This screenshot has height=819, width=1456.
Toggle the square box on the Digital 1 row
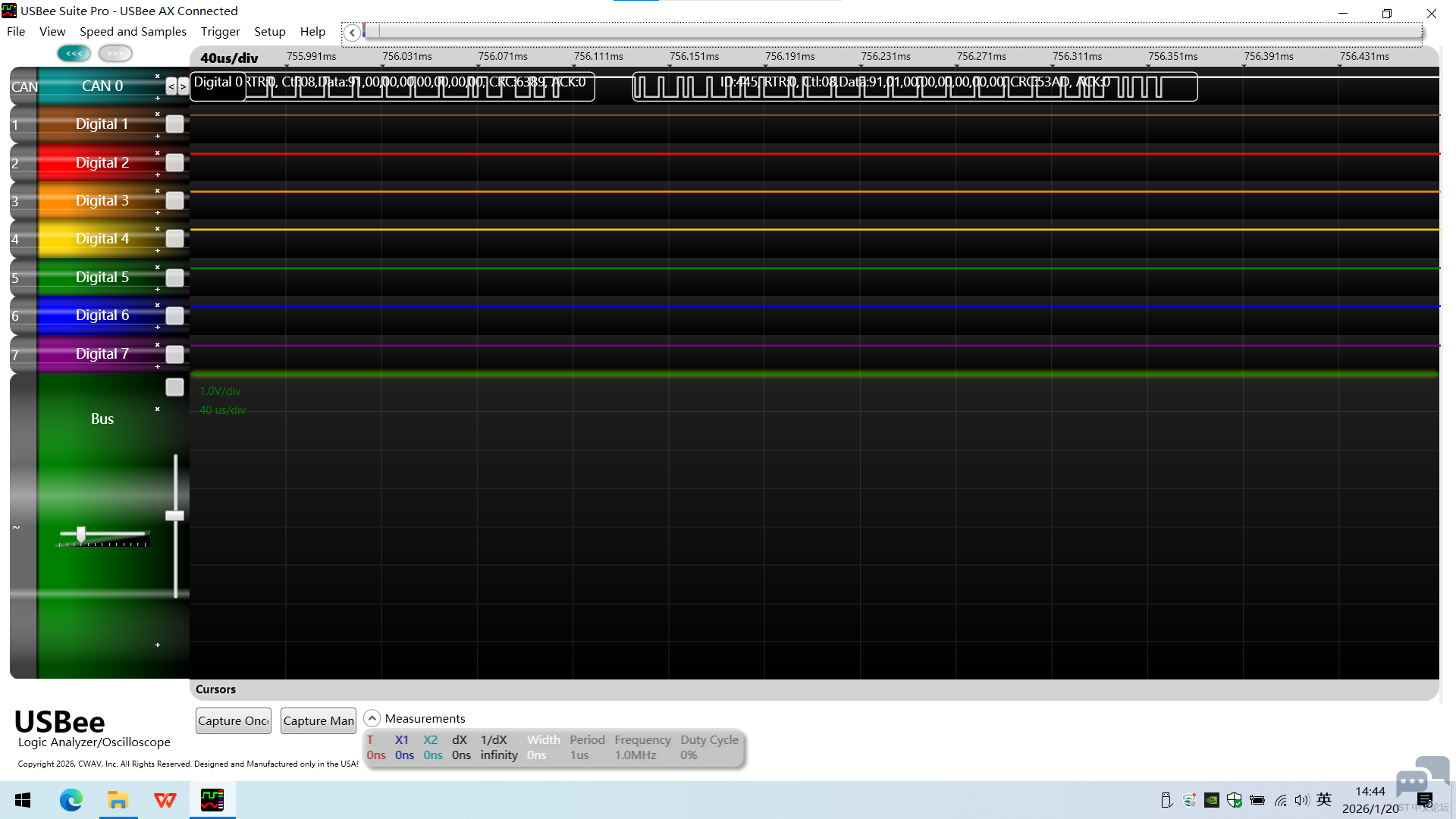tap(174, 124)
